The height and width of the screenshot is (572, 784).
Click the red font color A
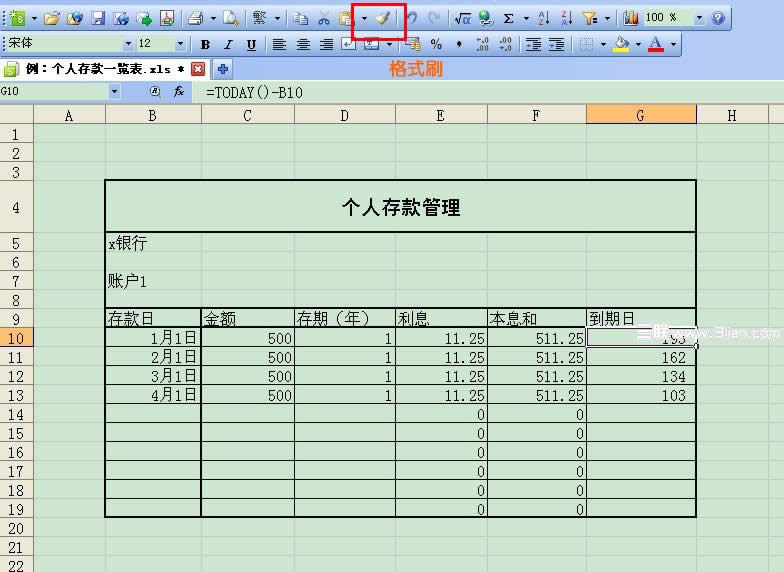click(x=656, y=45)
